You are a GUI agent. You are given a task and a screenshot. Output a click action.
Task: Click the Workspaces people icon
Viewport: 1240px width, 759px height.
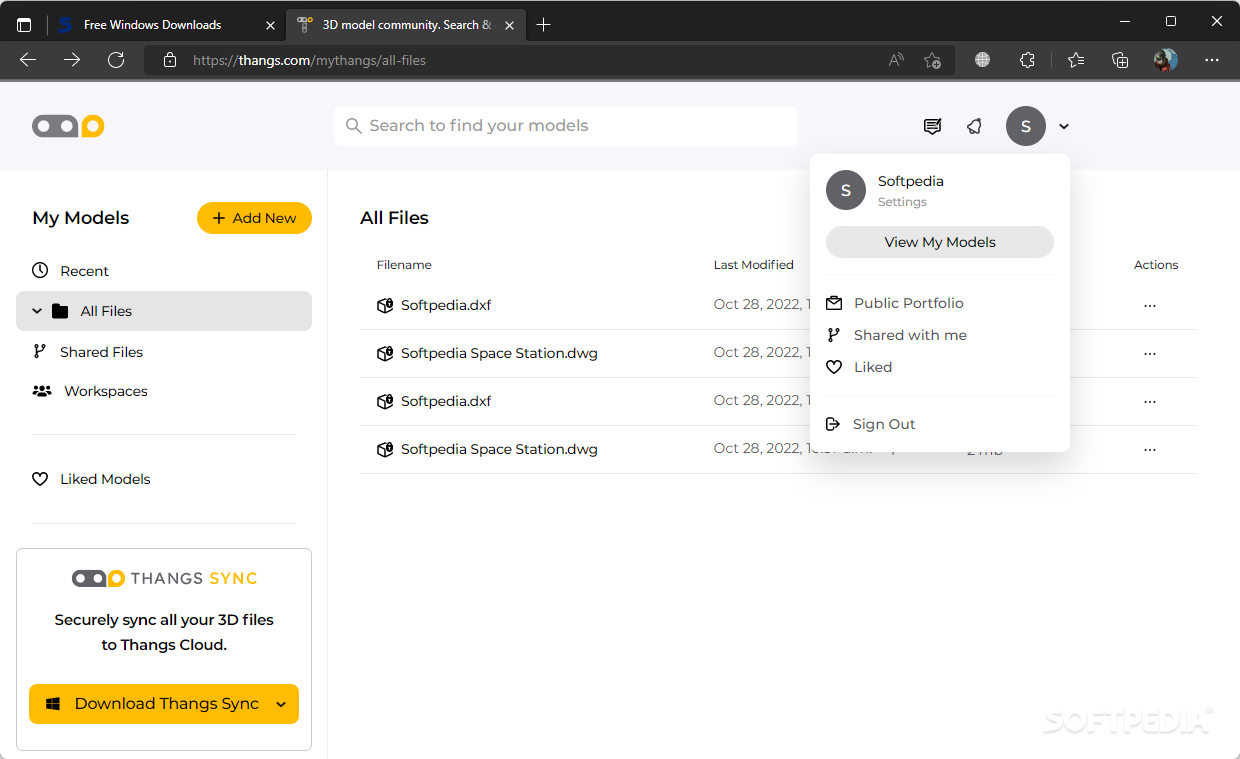click(42, 391)
